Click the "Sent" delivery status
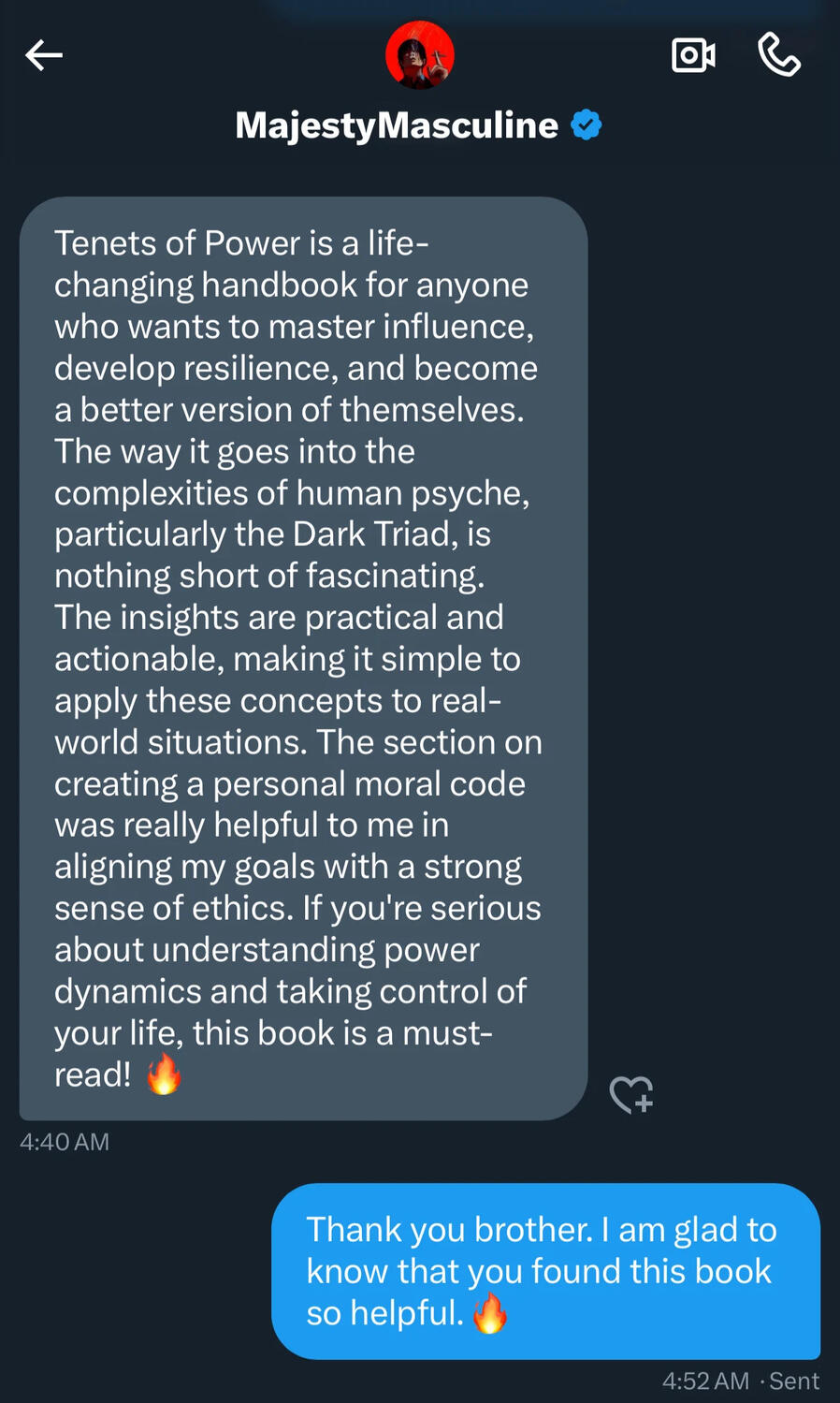The image size is (840, 1403). (x=794, y=1381)
